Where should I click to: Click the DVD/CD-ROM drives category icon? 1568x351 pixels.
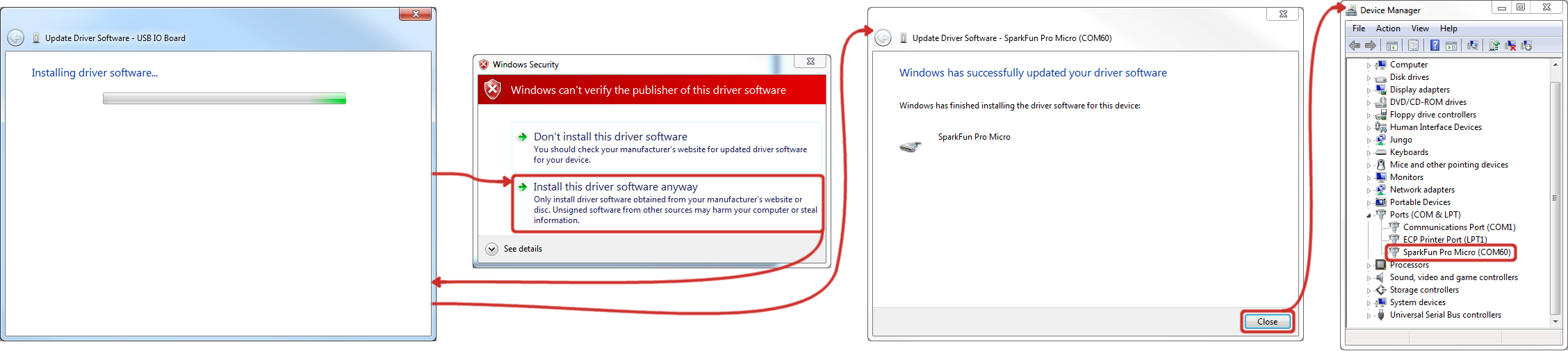point(1381,102)
